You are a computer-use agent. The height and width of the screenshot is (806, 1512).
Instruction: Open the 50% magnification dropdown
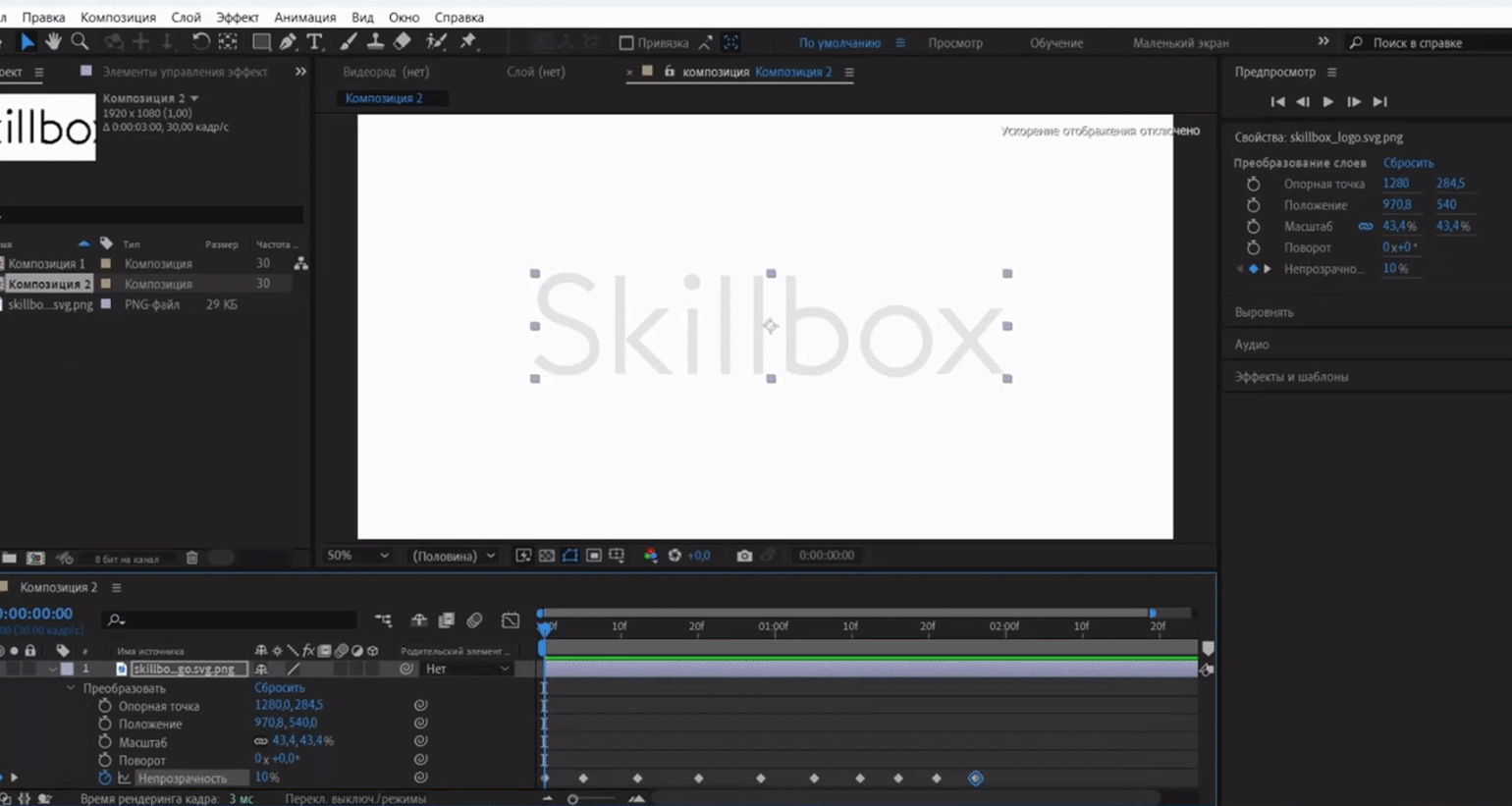357,556
